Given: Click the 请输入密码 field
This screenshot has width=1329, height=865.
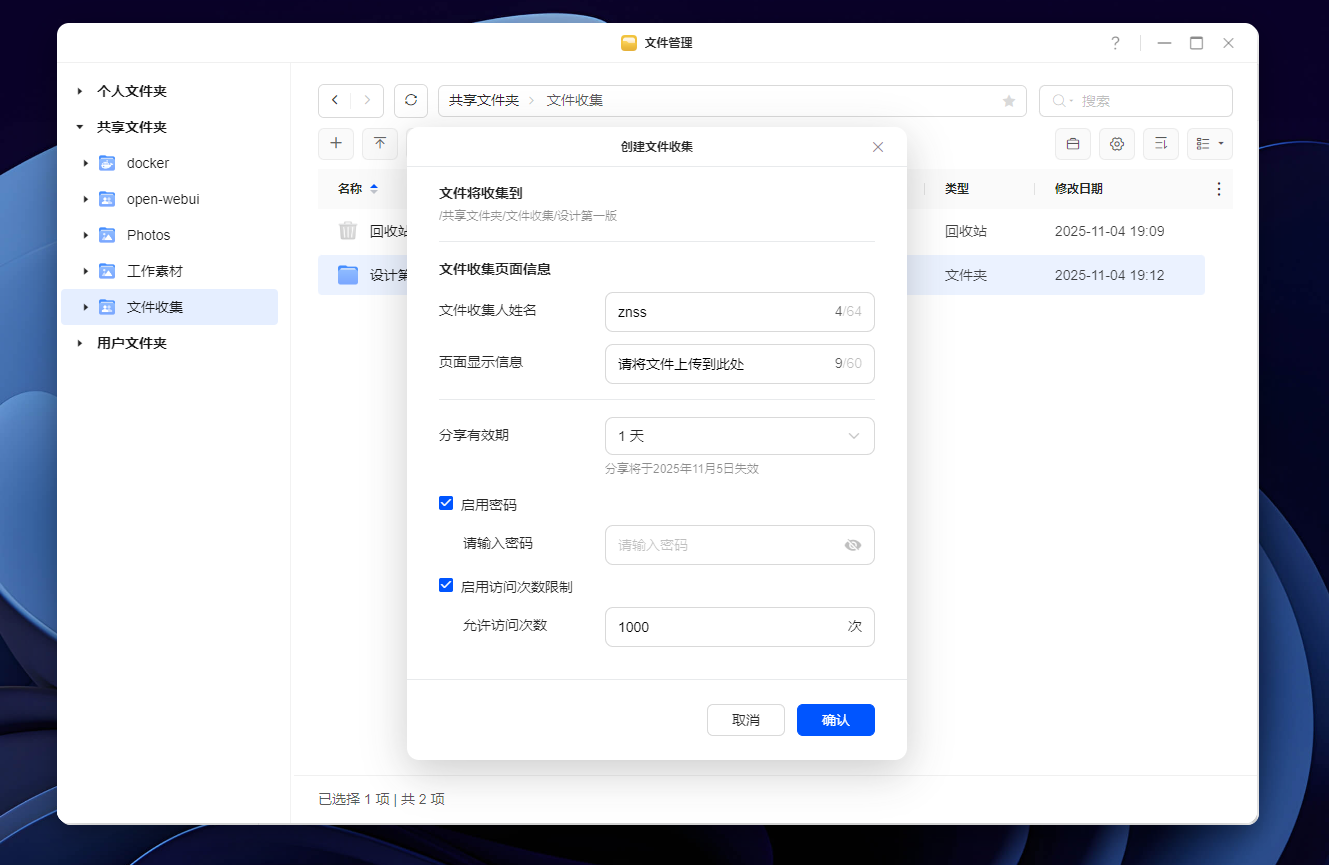Looking at the screenshot, I should point(740,545).
